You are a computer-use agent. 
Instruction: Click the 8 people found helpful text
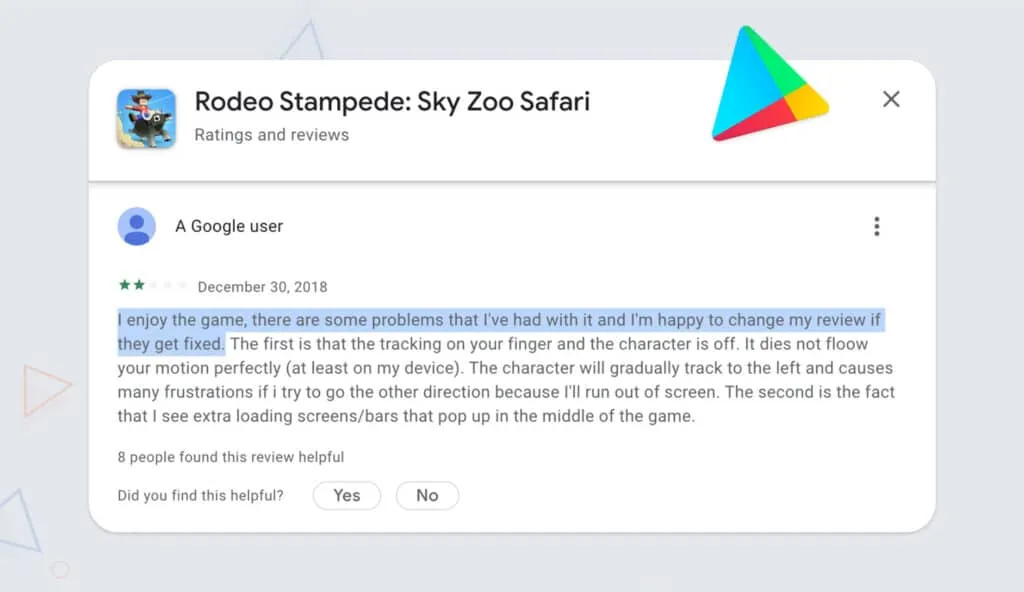click(x=231, y=457)
